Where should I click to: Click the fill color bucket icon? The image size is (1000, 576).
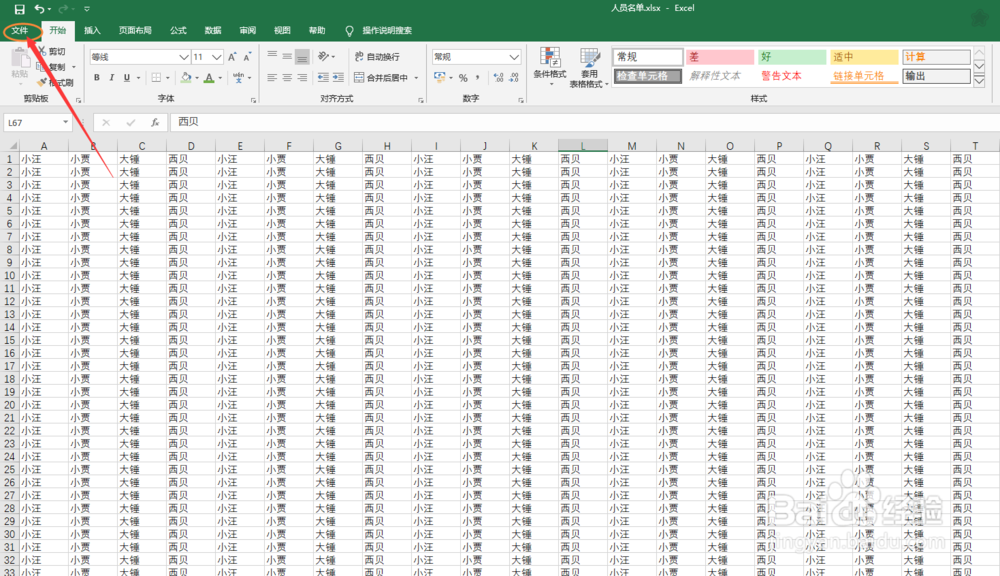tap(186, 78)
